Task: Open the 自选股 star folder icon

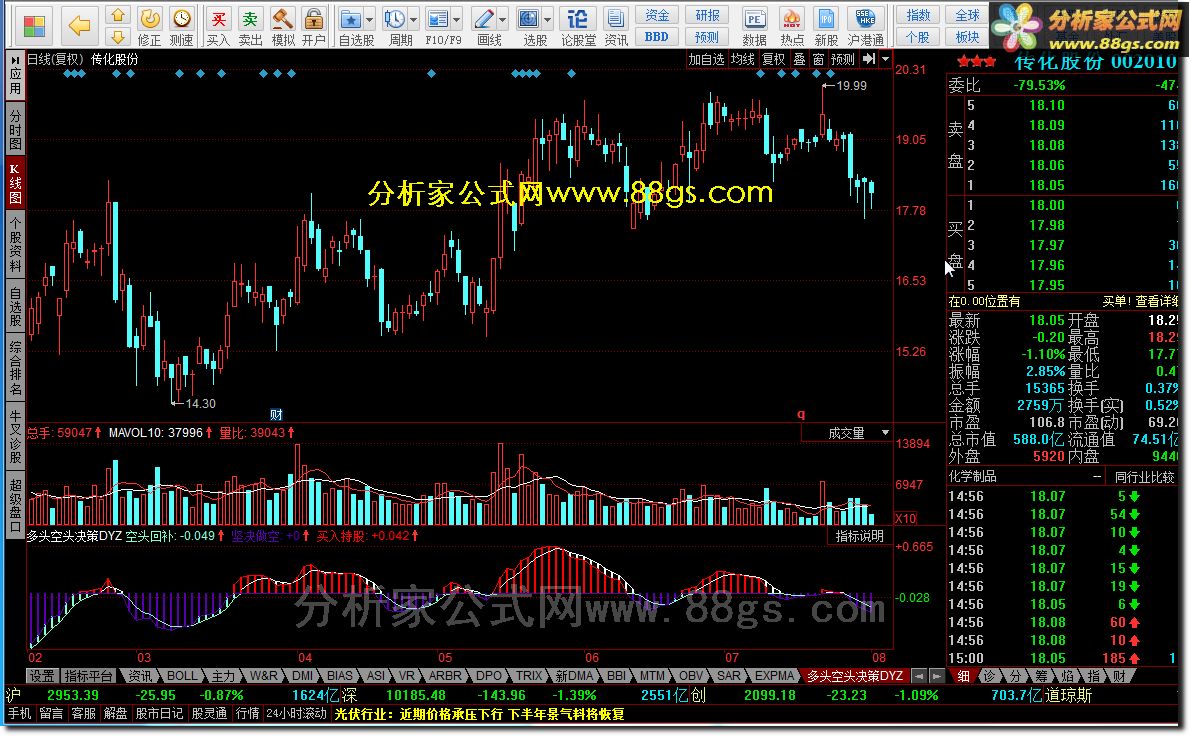Action: point(350,20)
